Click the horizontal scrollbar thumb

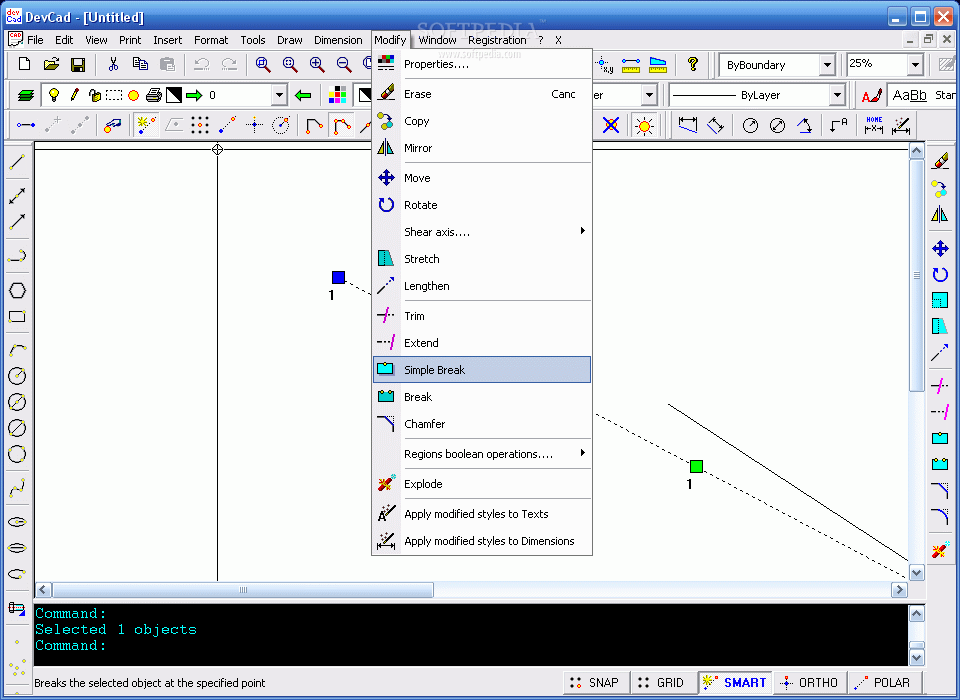click(x=243, y=590)
